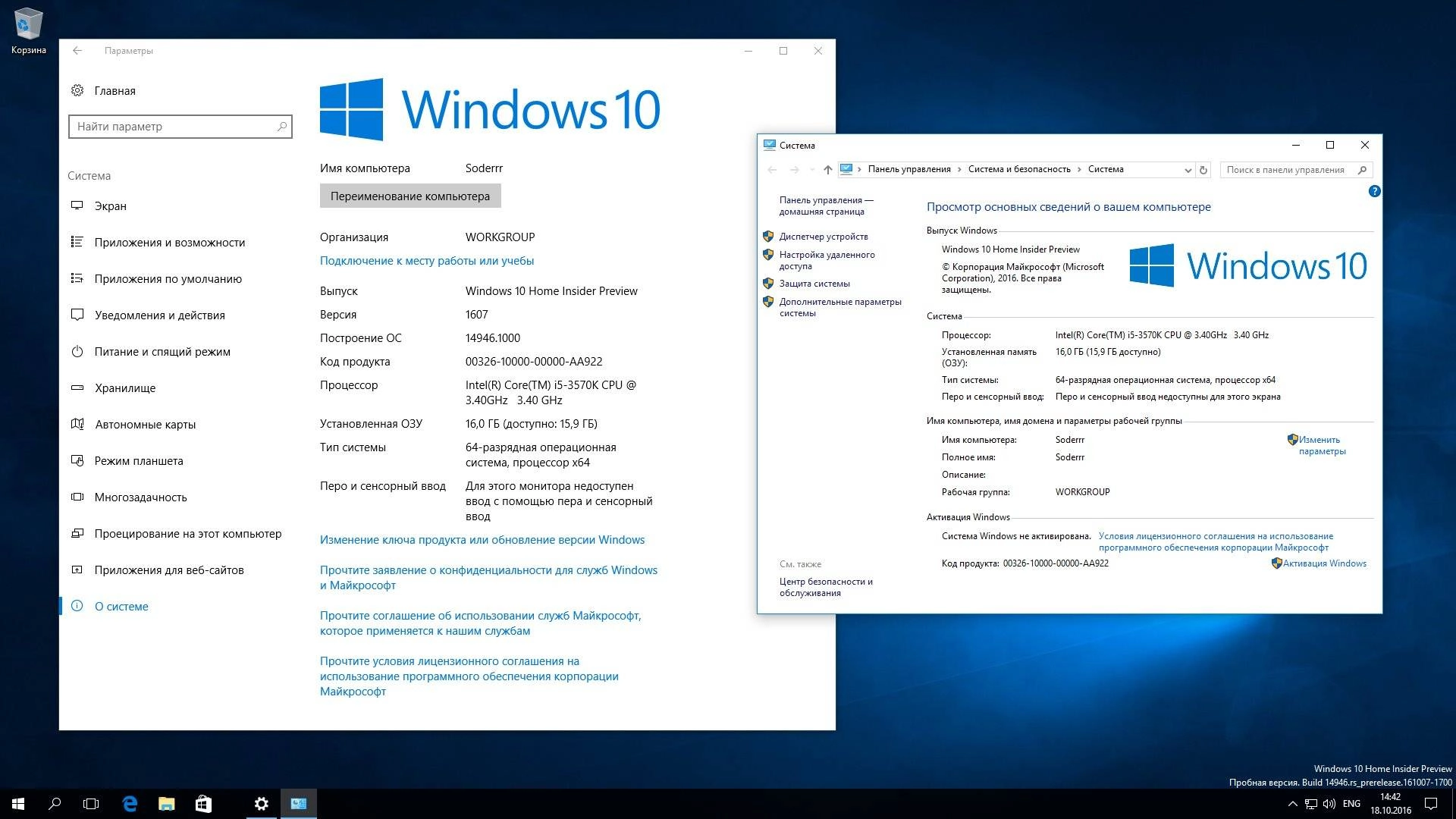Click the volume speaker tray icon
1456x819 pixels.
[1329, 804]
